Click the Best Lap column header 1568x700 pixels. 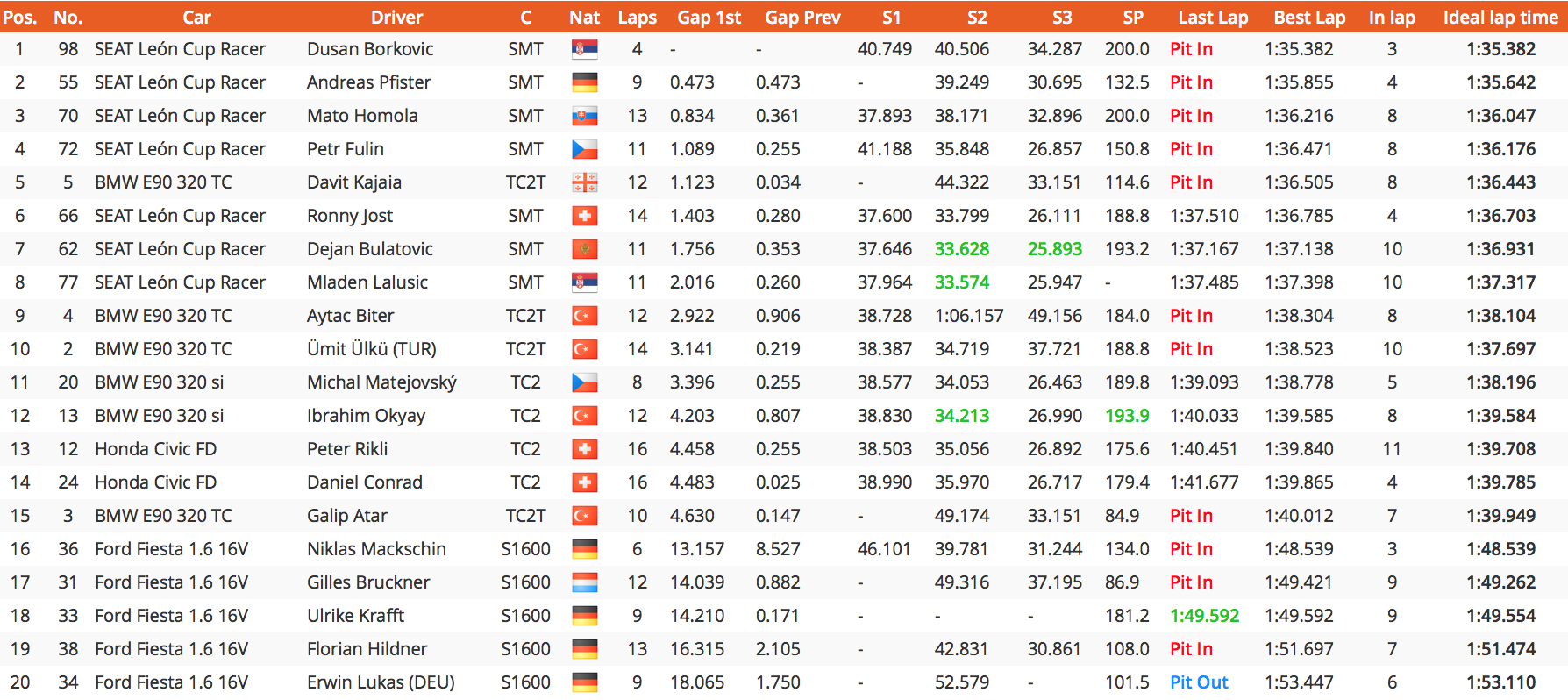point(1309,18)
